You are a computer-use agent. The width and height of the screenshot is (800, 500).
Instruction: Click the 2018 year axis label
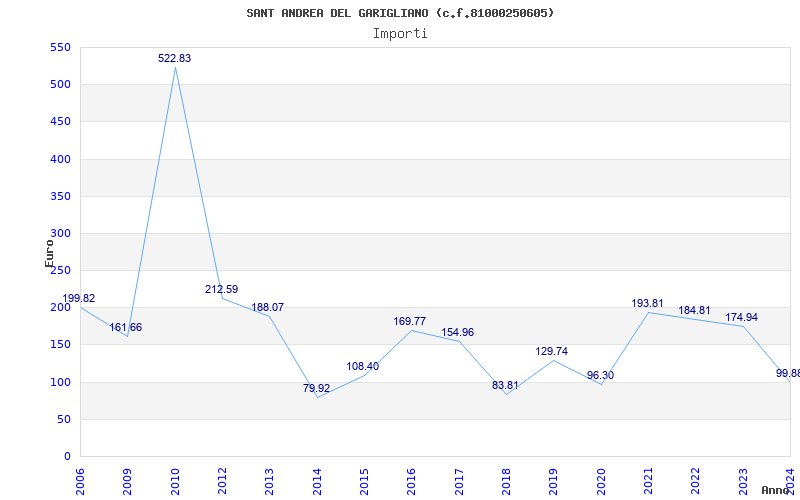(x=506, y=482)
